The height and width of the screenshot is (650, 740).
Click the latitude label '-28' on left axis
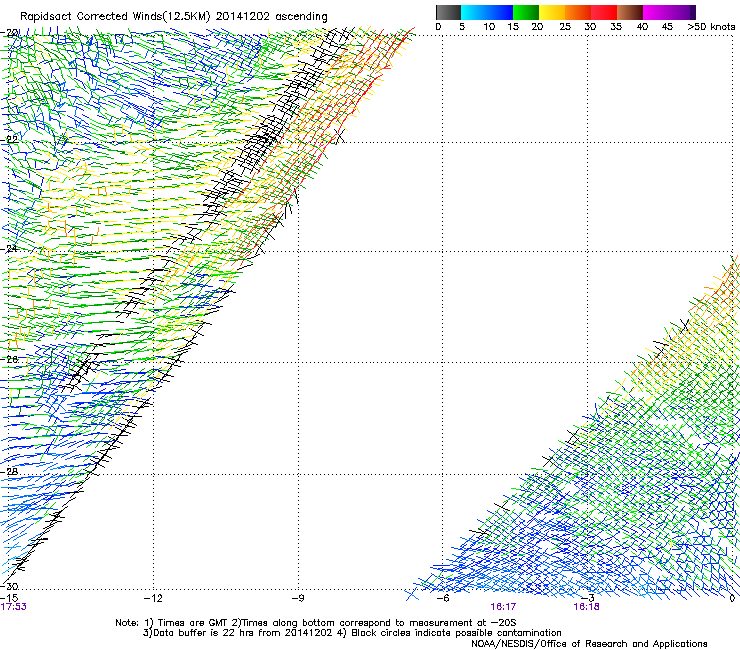point(9,472)
